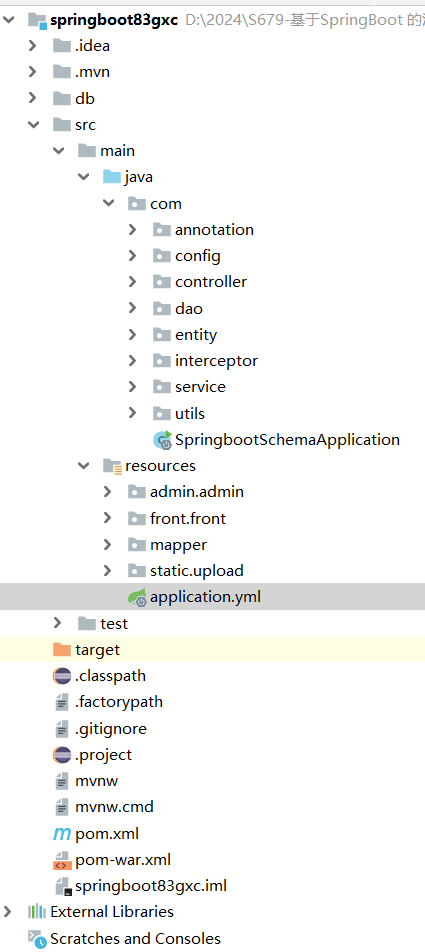Select the mvnw.cmd file name

[115, 807]
